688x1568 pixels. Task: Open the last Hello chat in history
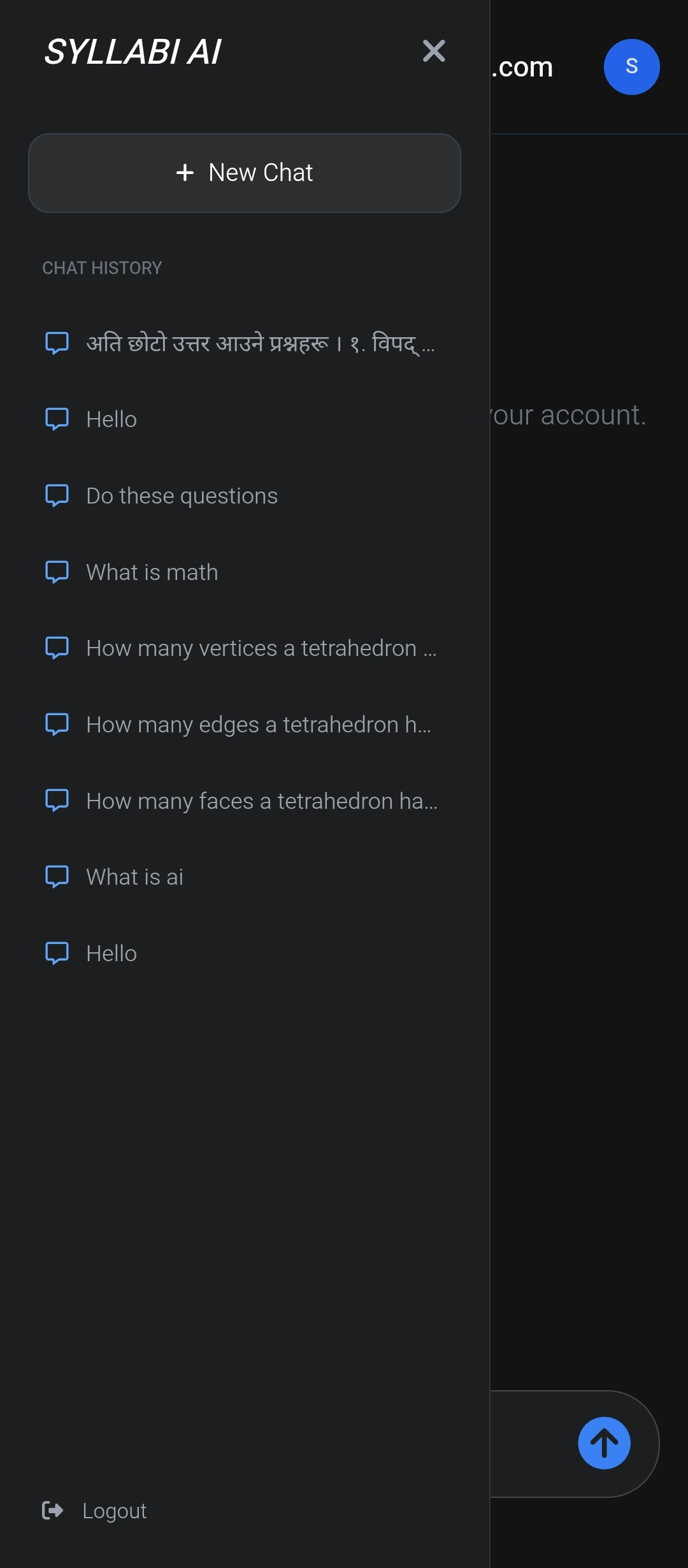(111, 953)
